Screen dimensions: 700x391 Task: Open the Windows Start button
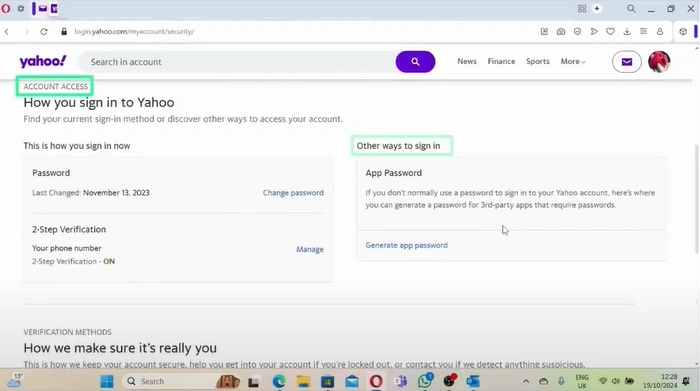pos(107,381)
